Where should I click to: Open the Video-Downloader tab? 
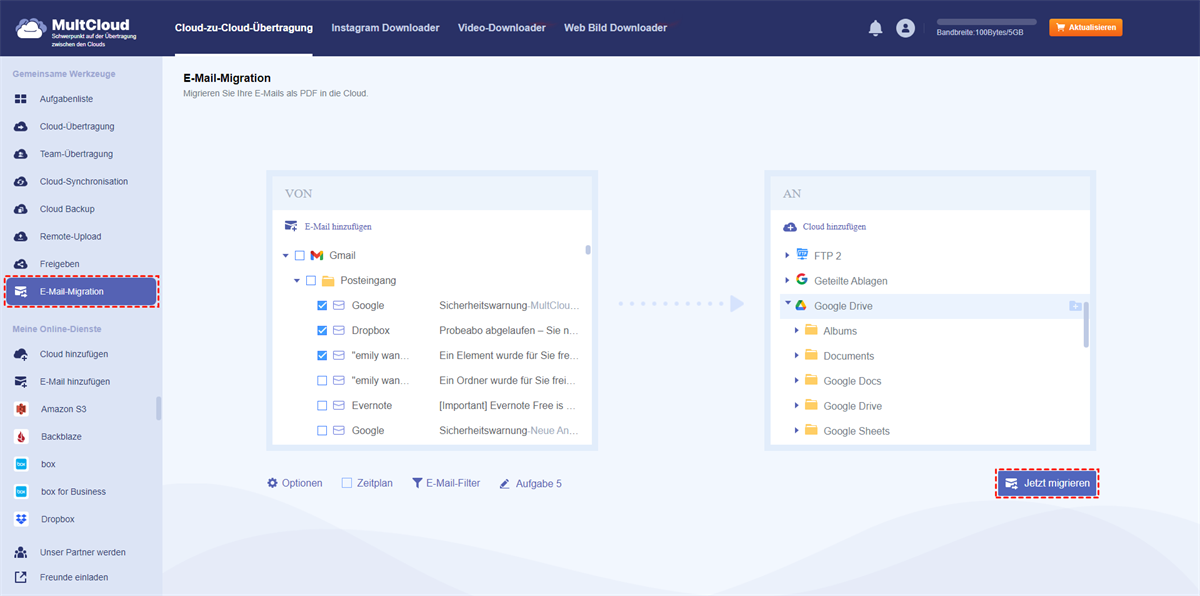point(502,28)
